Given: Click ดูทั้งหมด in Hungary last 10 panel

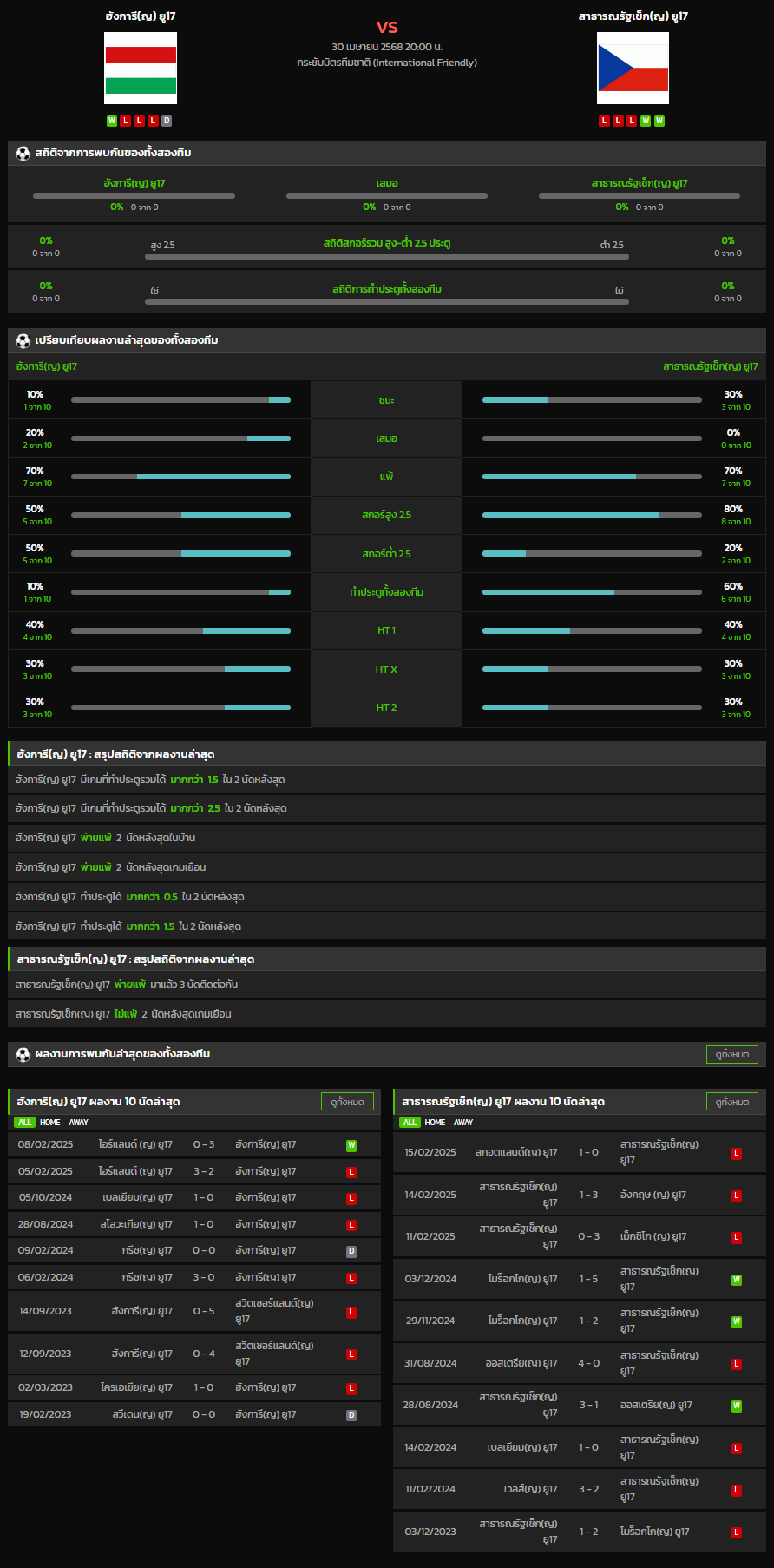Looking at the screenshot, I should [x=347, y=1102].
